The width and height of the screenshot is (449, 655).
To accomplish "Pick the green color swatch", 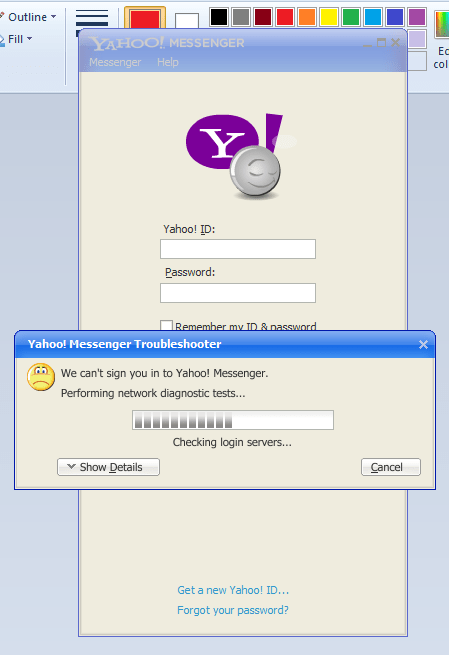I will click(x=351, y=17).
